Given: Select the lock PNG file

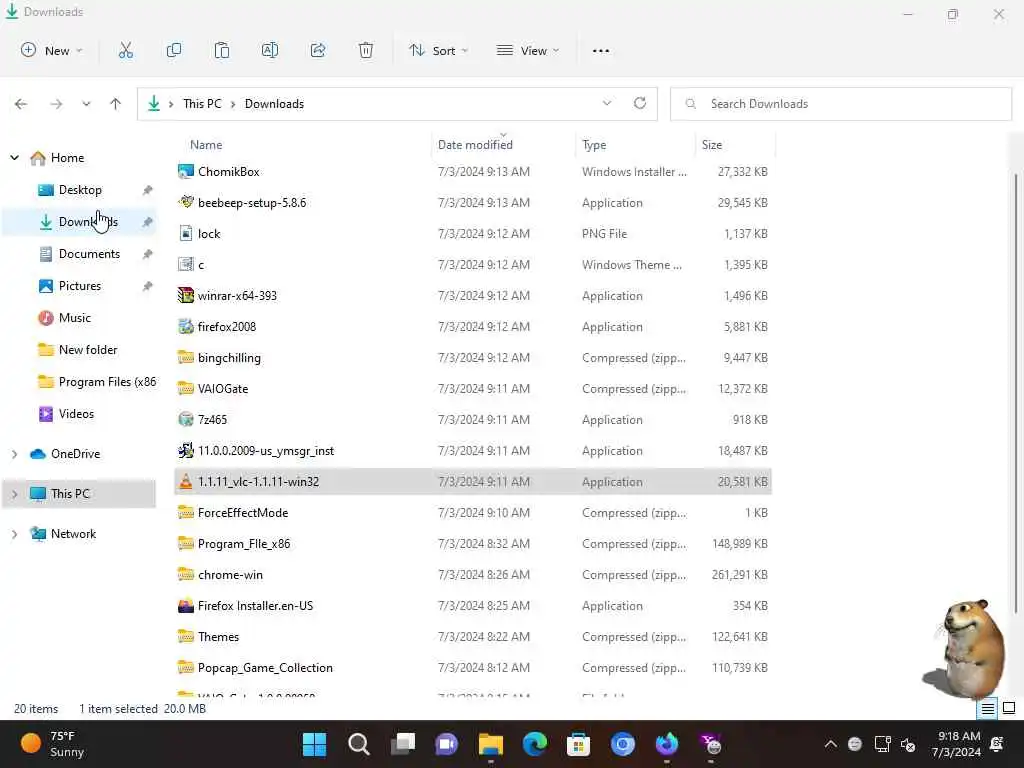Looking at the screenshot, I should 473,233.
